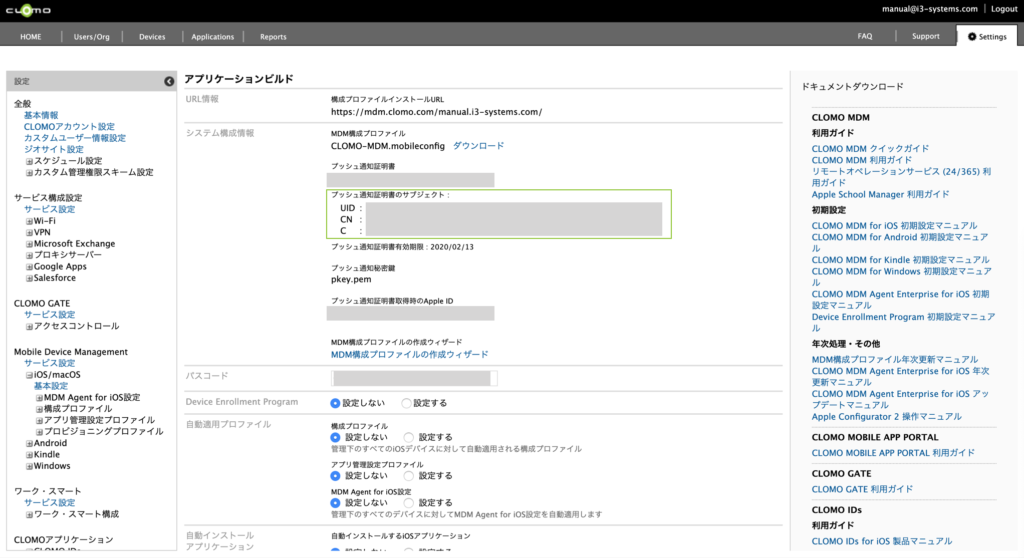Expand the ワーク・スマート構成 node
The width and height of the screenshot is (1024, 558).
[29, 515]
